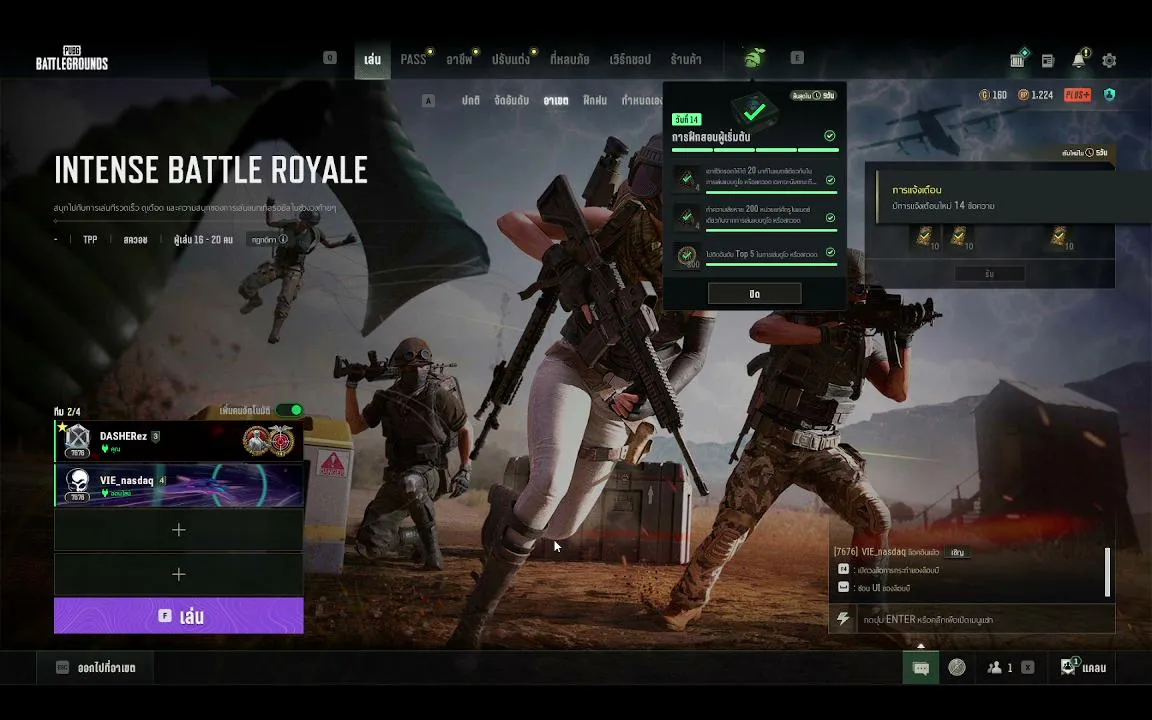Switch to ปกติ normal mode tab
1152x720 pixels.
tap(470, 101)
